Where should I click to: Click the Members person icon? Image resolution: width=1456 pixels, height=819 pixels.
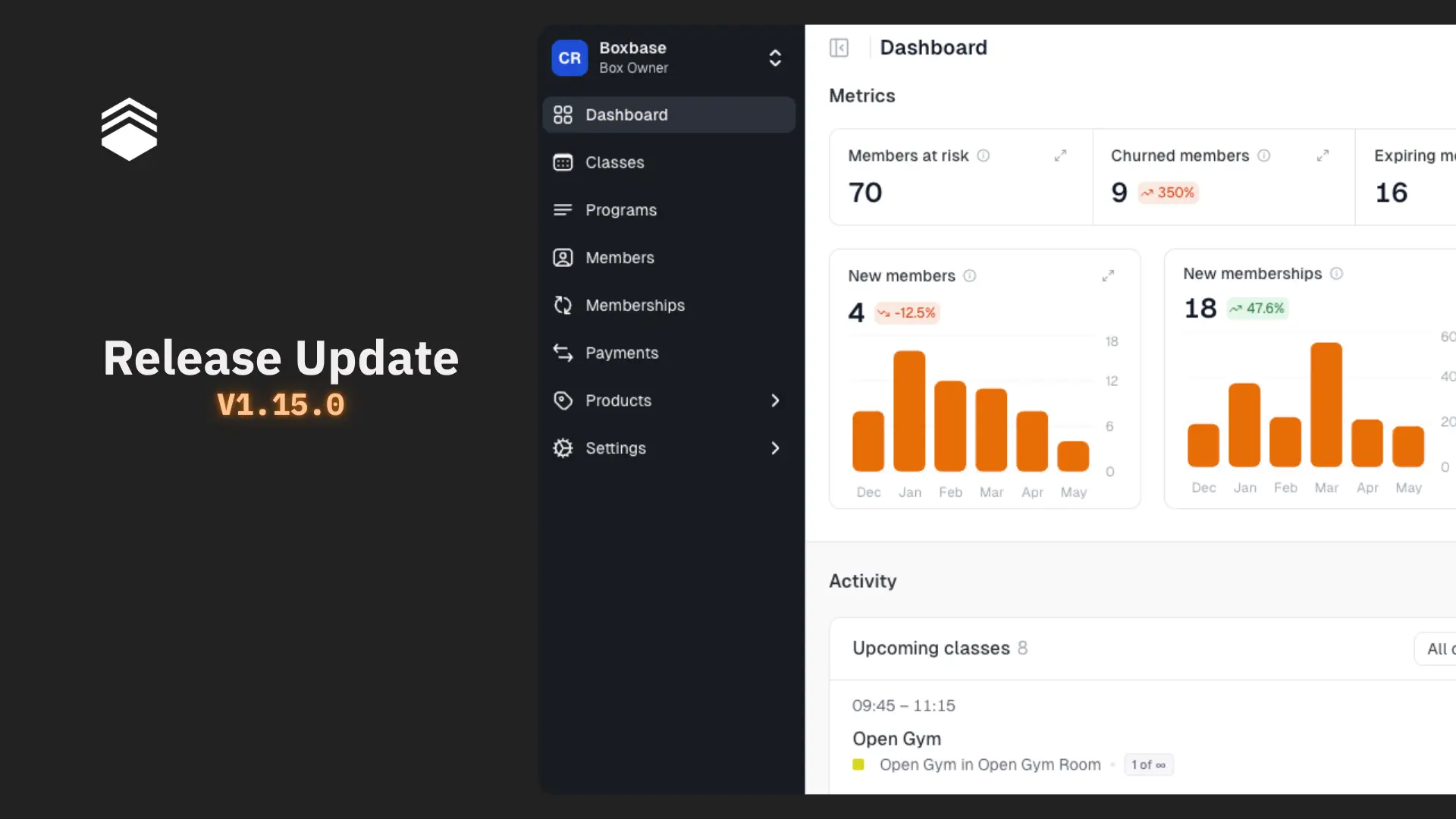pos(562,257)
